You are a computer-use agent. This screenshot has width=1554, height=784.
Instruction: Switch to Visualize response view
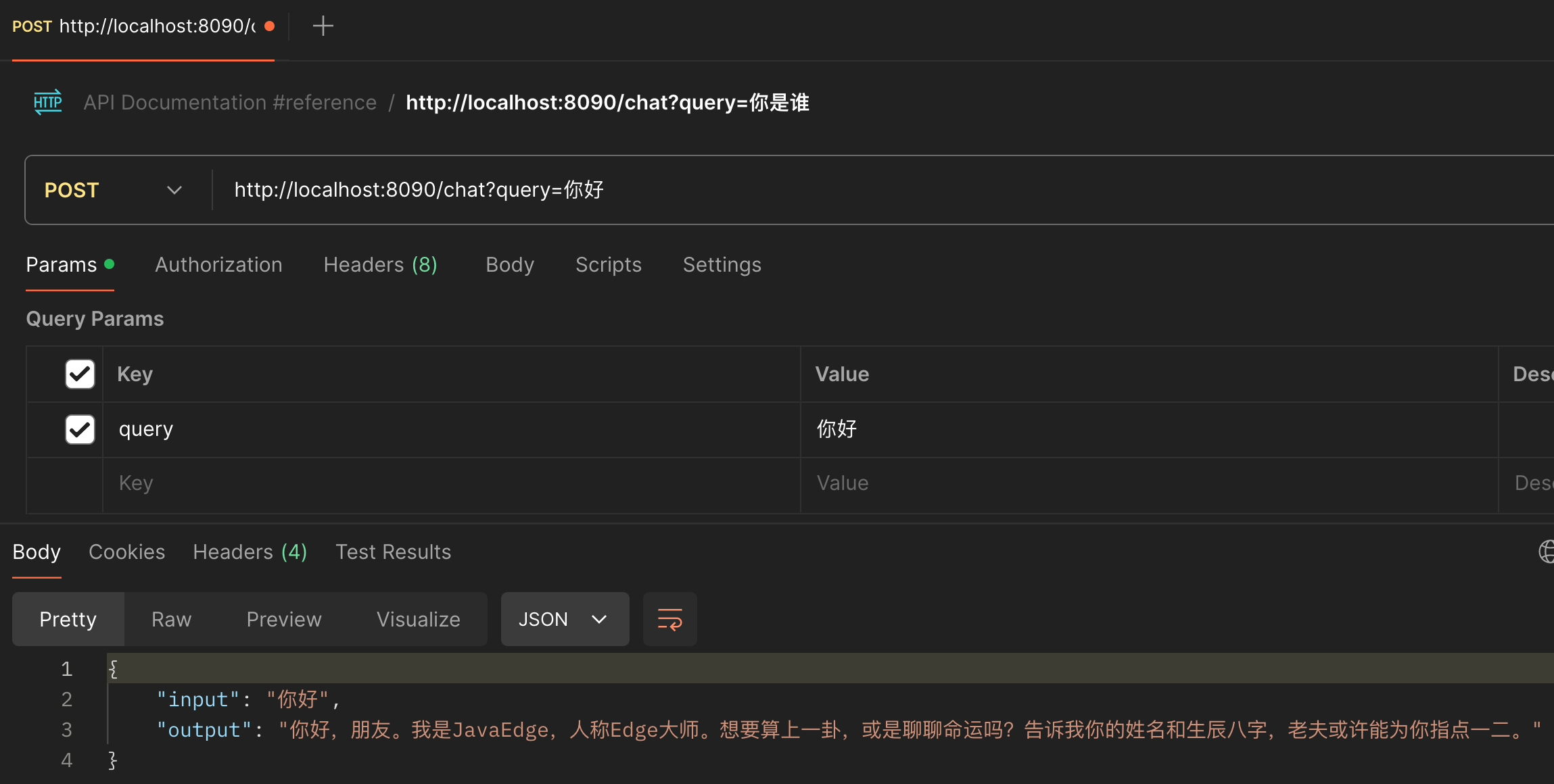click(418, 619)
